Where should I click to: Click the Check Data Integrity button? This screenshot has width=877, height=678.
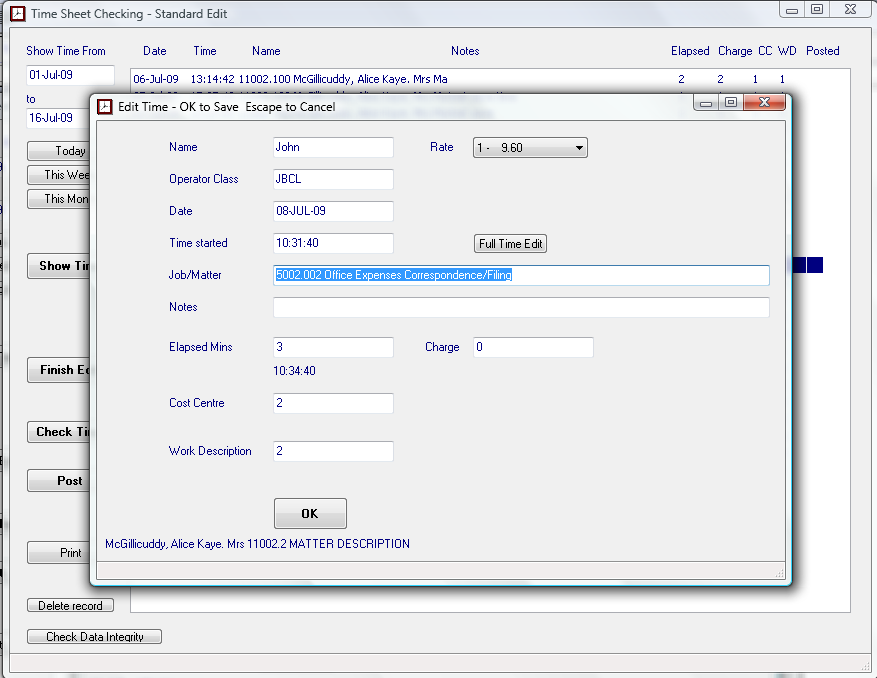(x=95, y=637)
